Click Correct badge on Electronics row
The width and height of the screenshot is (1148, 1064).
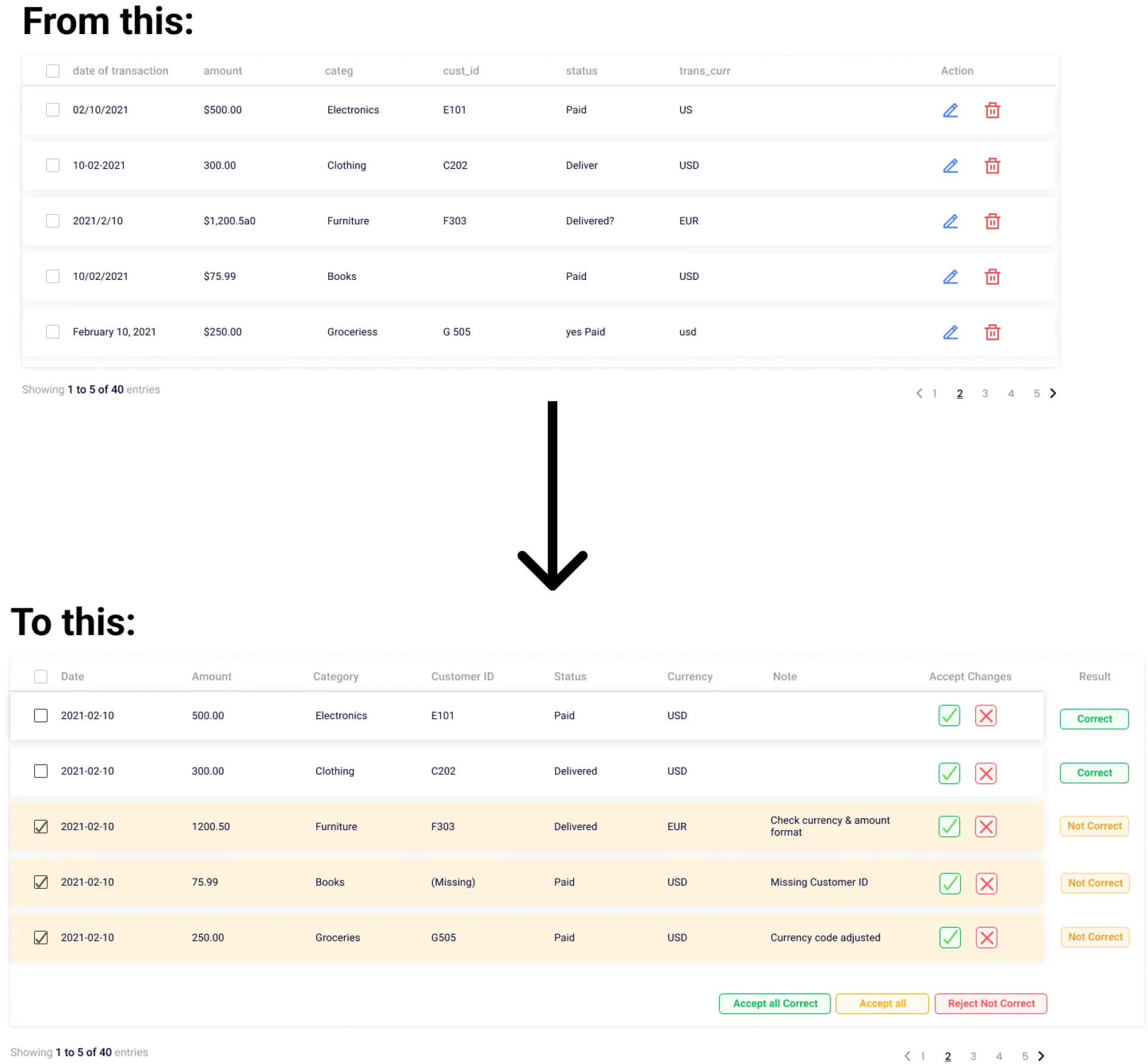(x=1094, y=719)
